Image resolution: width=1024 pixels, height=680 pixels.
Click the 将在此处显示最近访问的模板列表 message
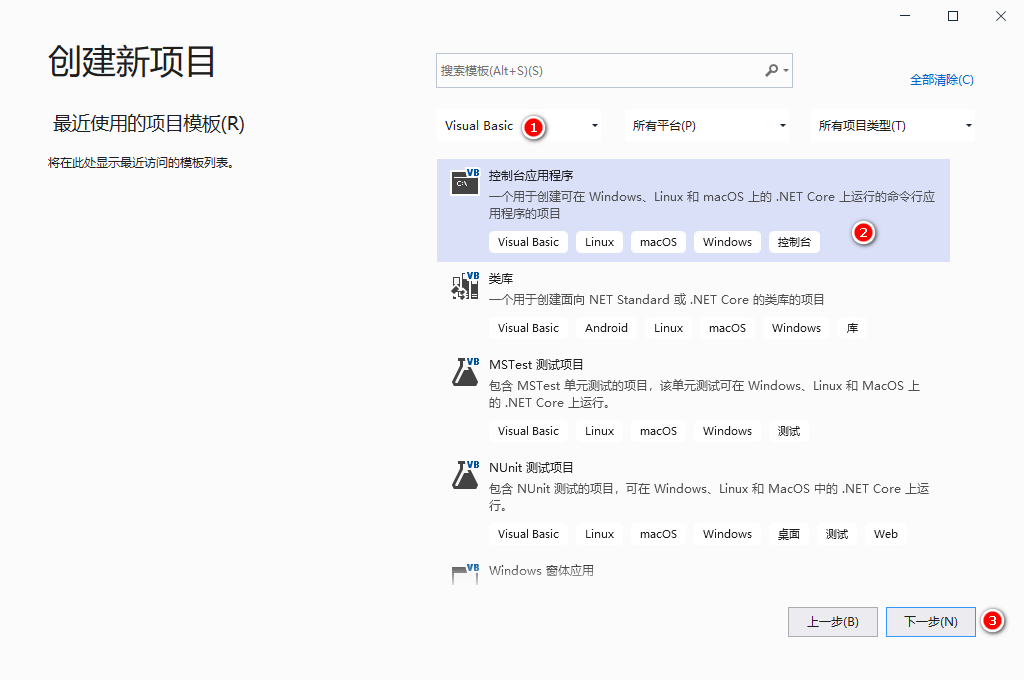click(141, 163)
